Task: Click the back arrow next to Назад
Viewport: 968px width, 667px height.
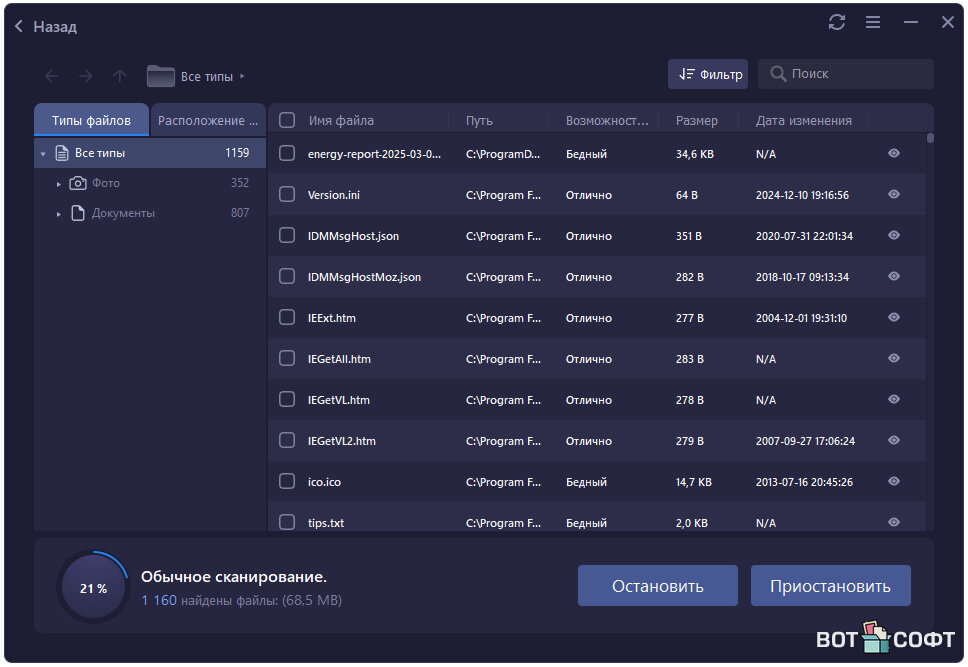Action: coord(19,27)
